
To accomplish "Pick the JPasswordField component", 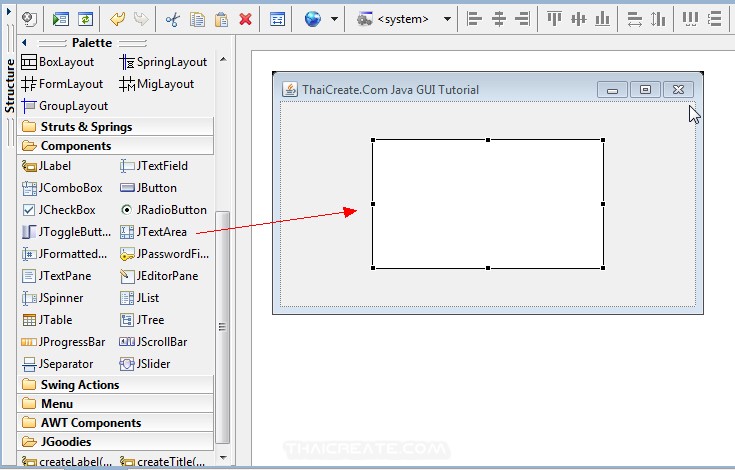I will pos(165,254).
